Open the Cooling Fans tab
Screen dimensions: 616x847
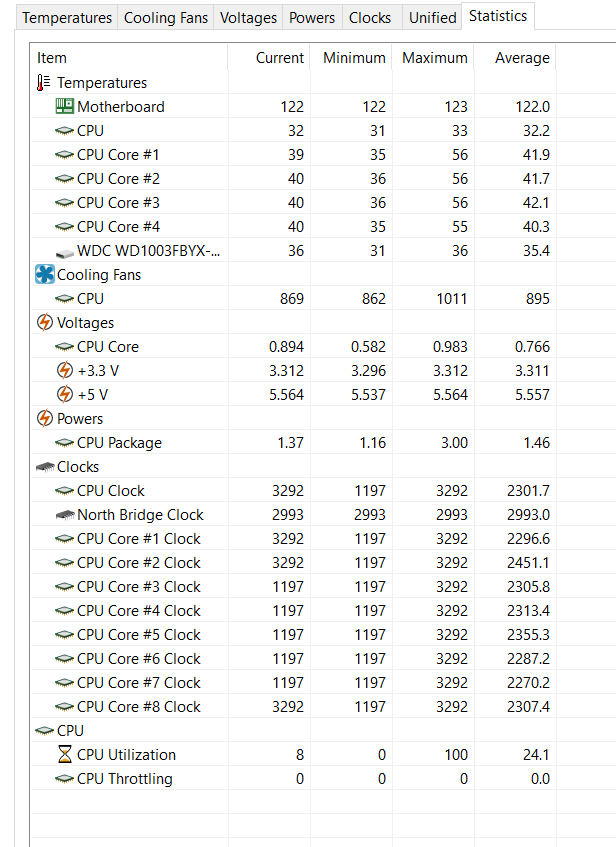point(165,18)
